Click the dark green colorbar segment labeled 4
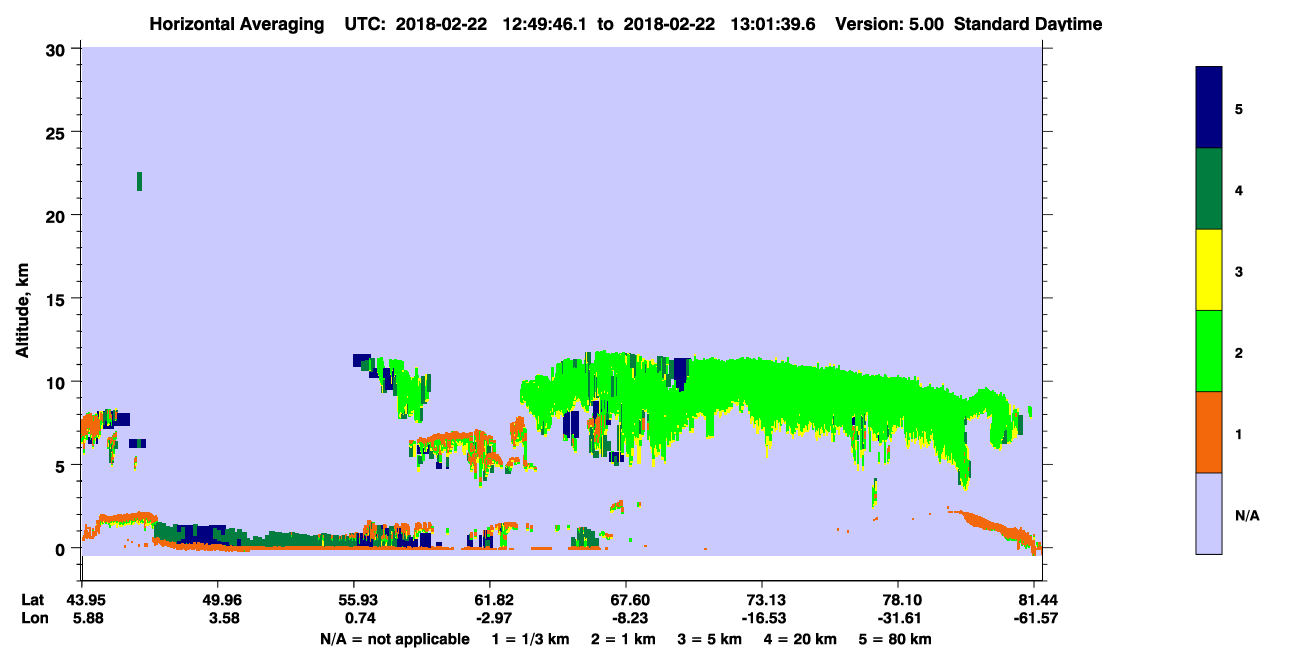1300x667 pixels. pos(1209,189)
